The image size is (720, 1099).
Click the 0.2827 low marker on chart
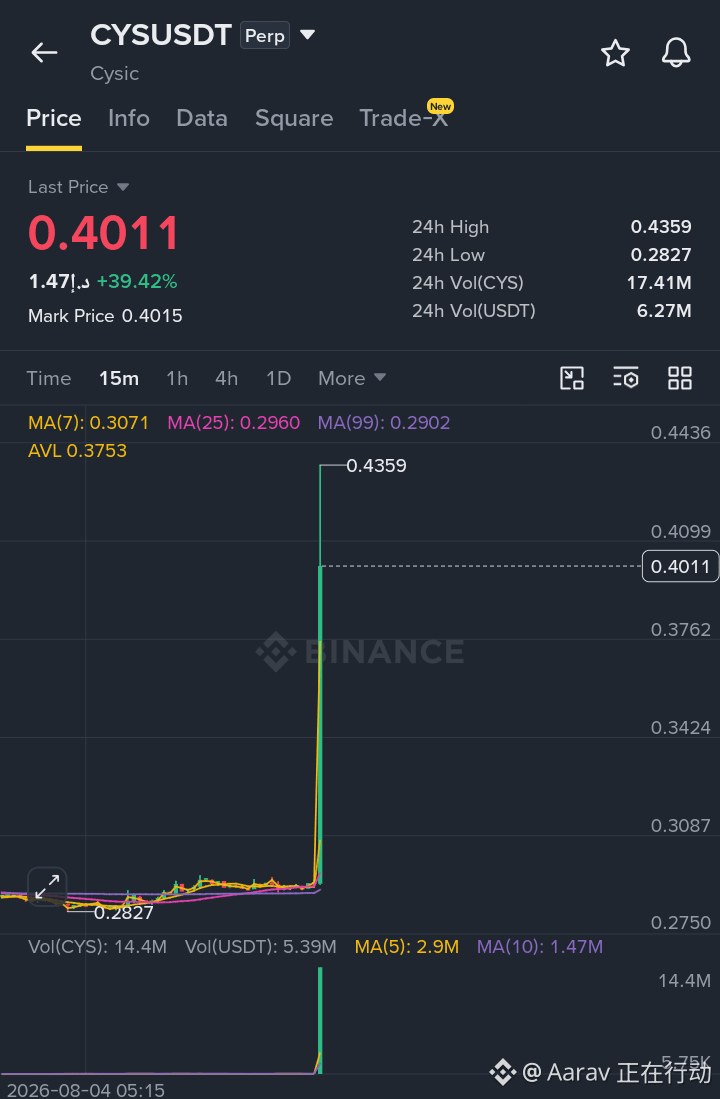coord(123,913)
